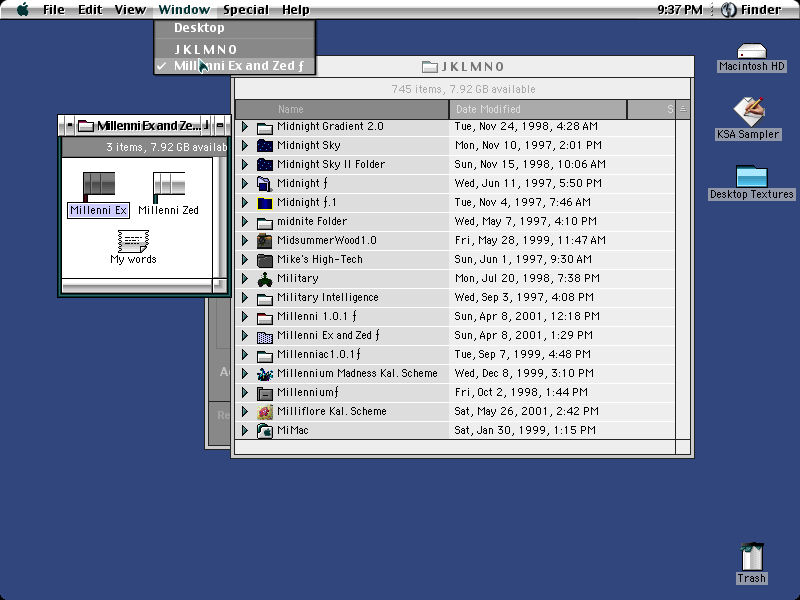Select the Millenni Zed theme icon
Viewport: 800px width, 600px height.
pyautogui.click(x=168, y=187)
